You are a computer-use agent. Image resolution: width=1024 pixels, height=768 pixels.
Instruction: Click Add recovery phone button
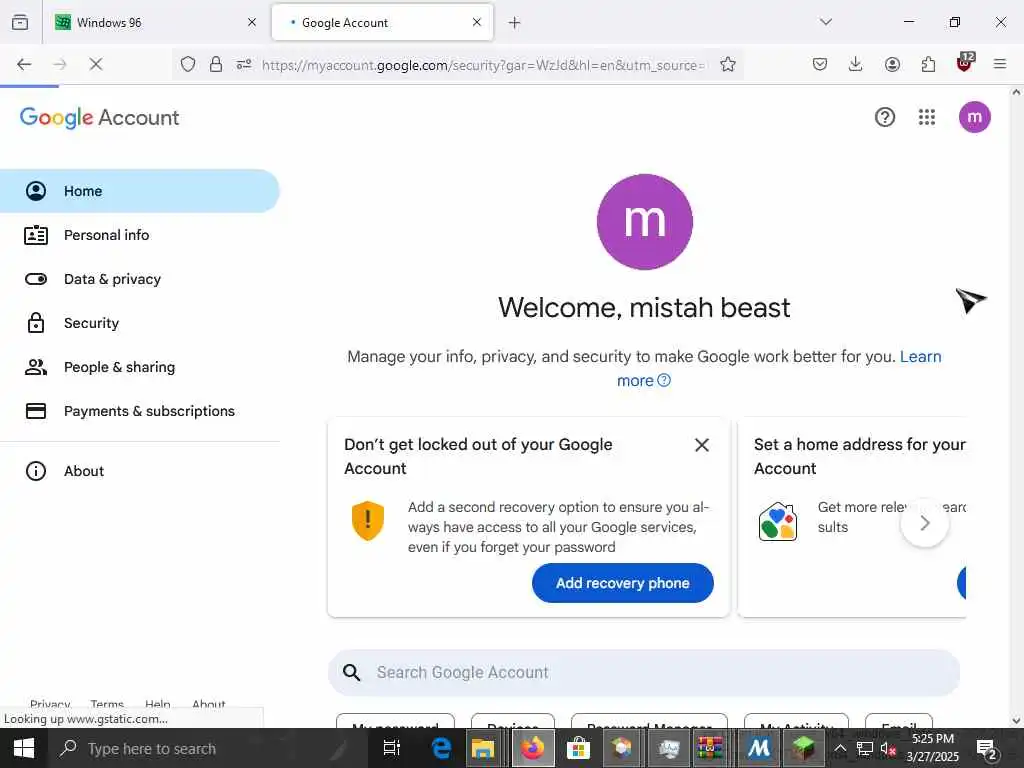622,583
